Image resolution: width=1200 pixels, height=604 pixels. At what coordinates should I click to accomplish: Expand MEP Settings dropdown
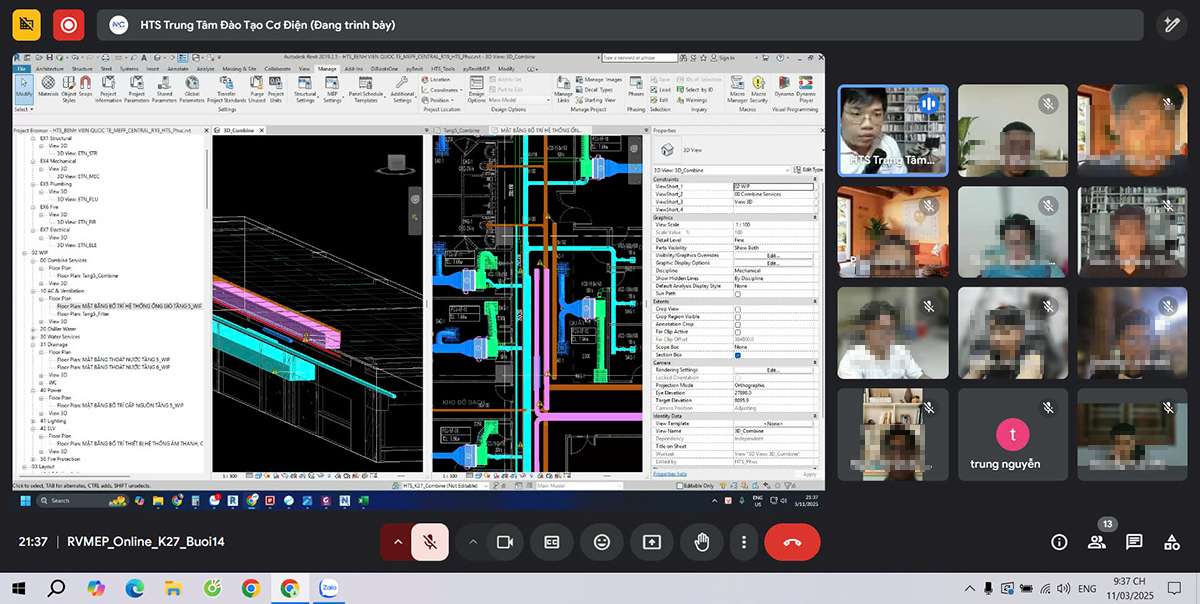coord(332,89)
